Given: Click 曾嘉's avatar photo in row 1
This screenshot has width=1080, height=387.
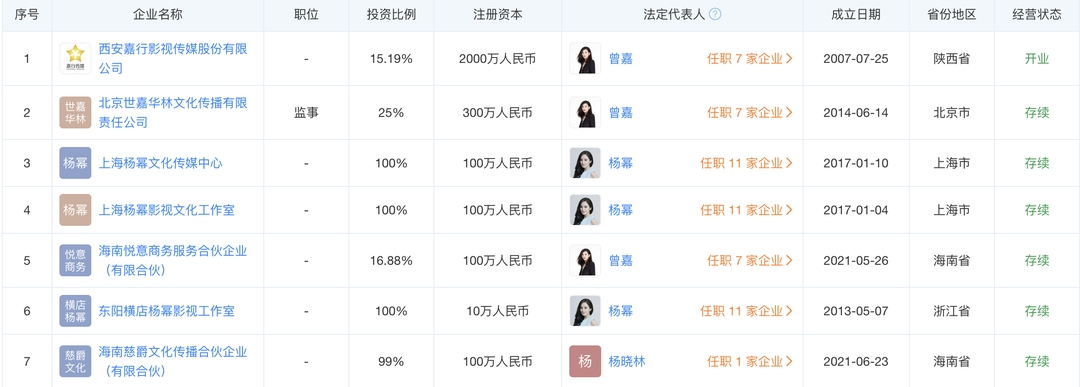Looking at the screenshot, I should 585,59.
